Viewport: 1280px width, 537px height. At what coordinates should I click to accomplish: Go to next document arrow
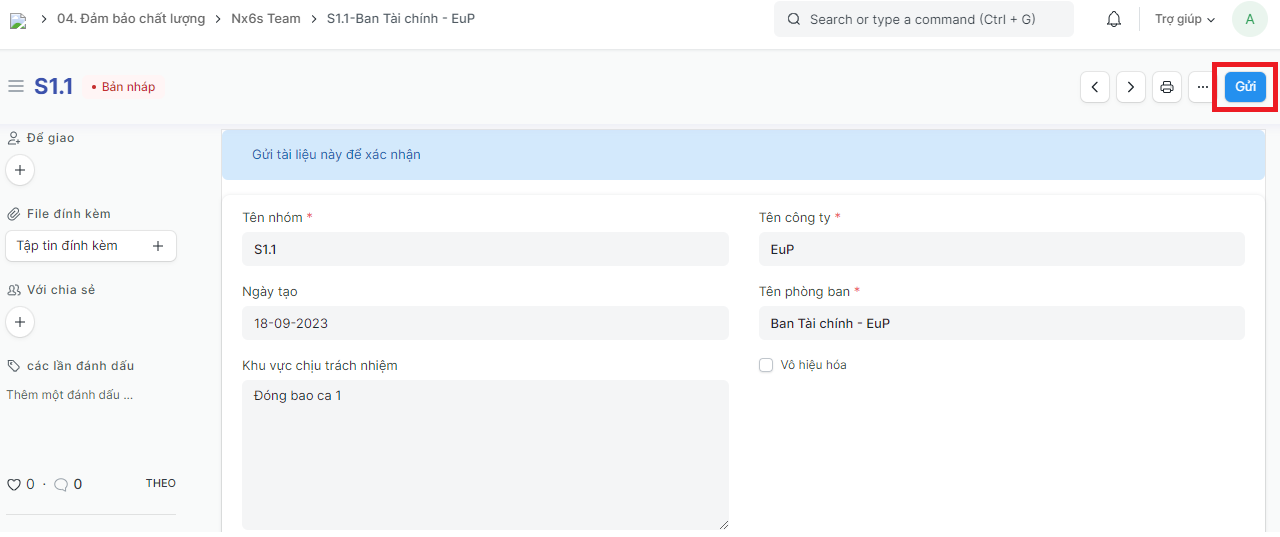point(1131,87)
